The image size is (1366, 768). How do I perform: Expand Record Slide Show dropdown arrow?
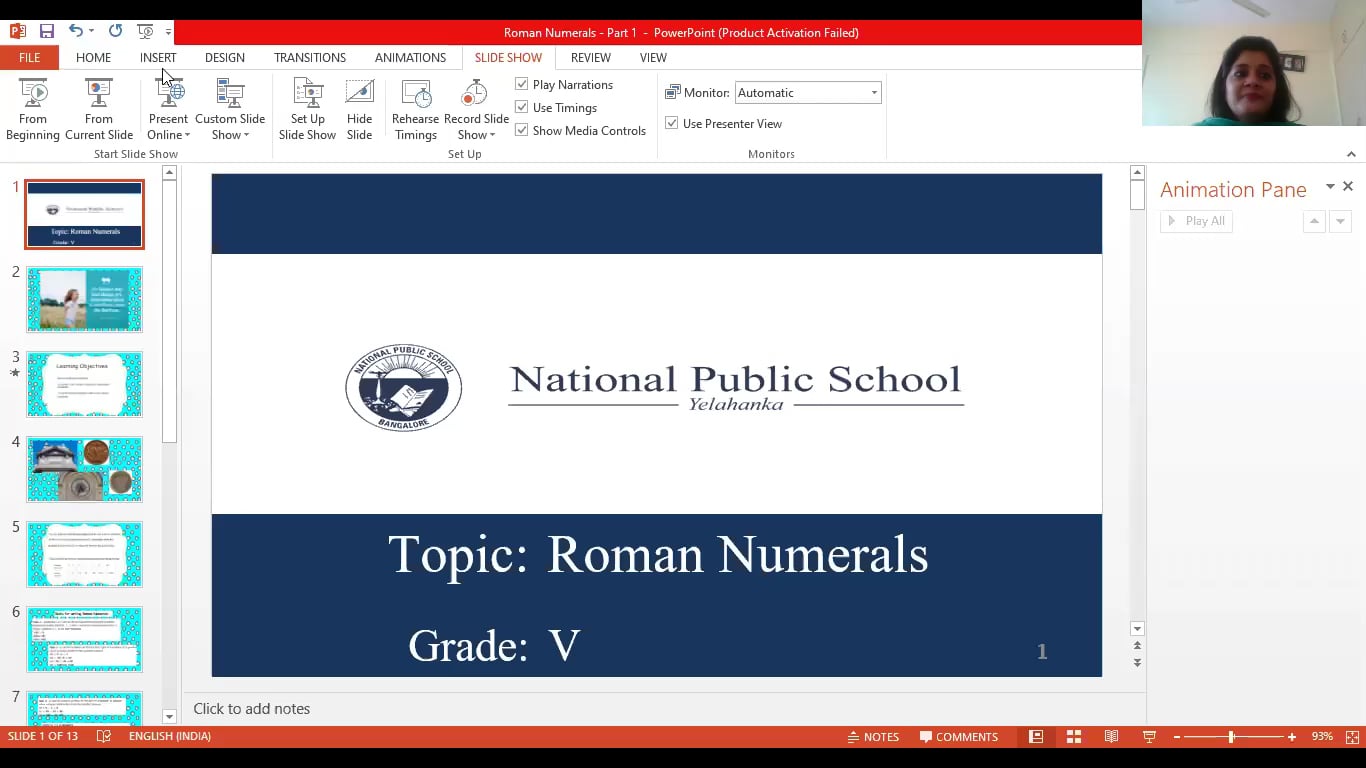(492, 135)
